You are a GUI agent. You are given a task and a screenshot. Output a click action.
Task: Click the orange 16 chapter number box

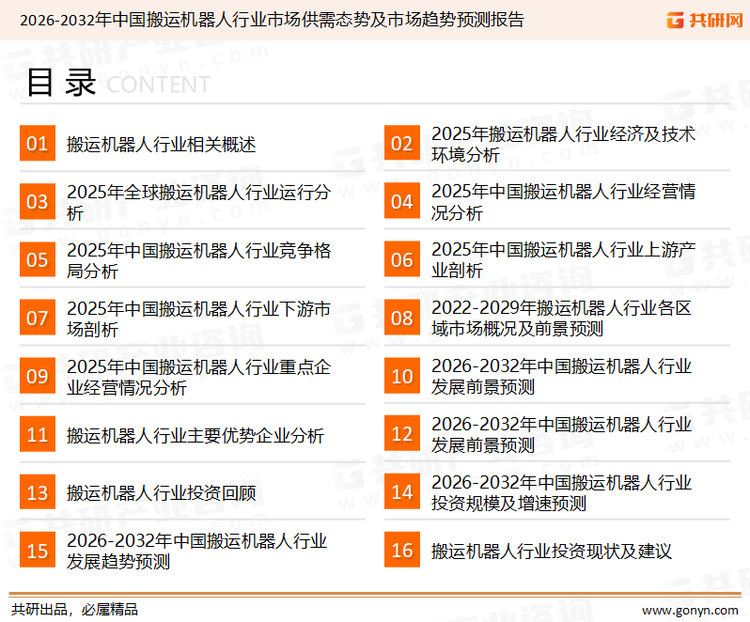click(402, 551)
